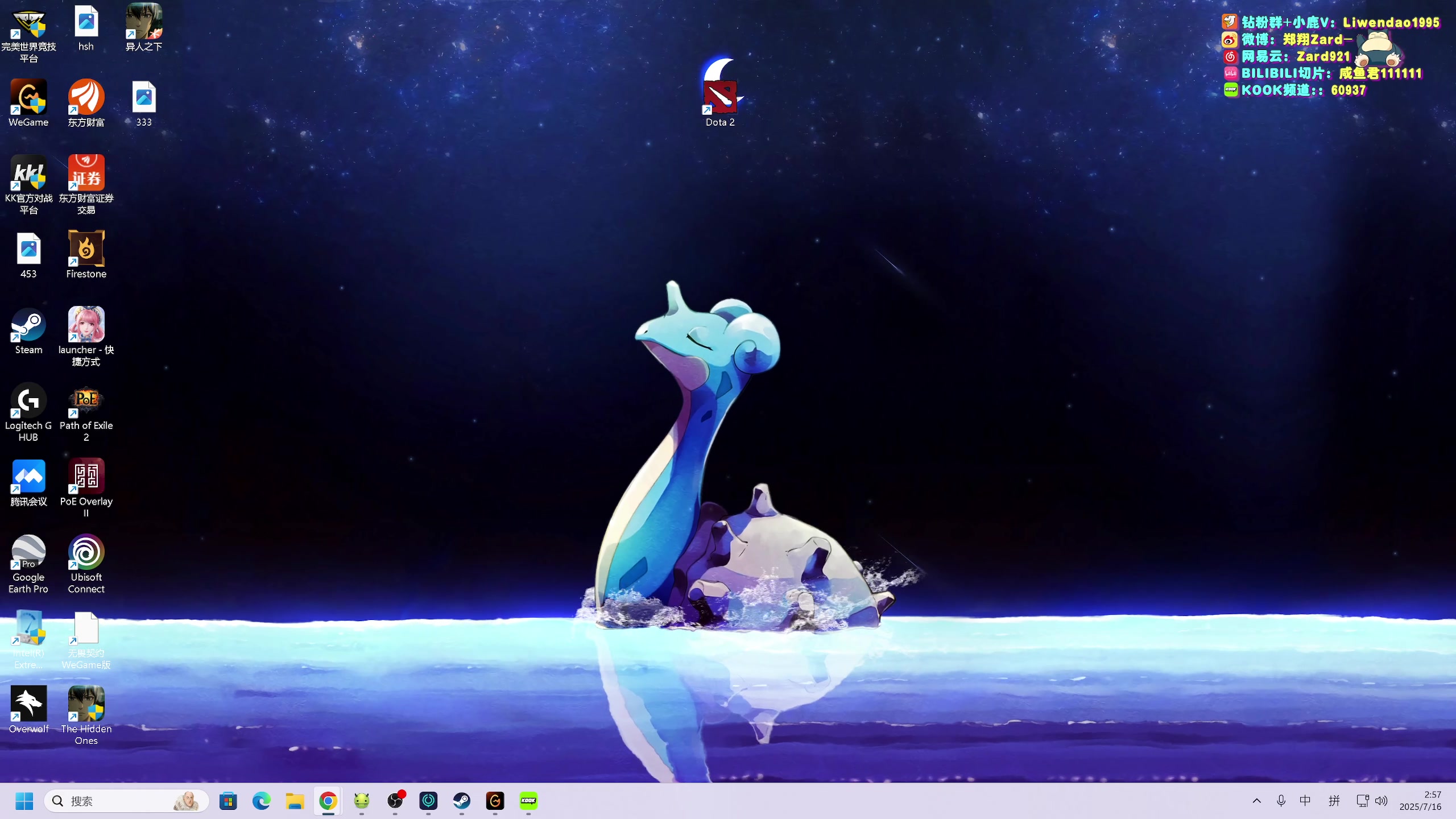This screenshot has height=819, width=1456.
Task: Switch to Google Chrome on taskbar
Action: [x=328, y=801]
